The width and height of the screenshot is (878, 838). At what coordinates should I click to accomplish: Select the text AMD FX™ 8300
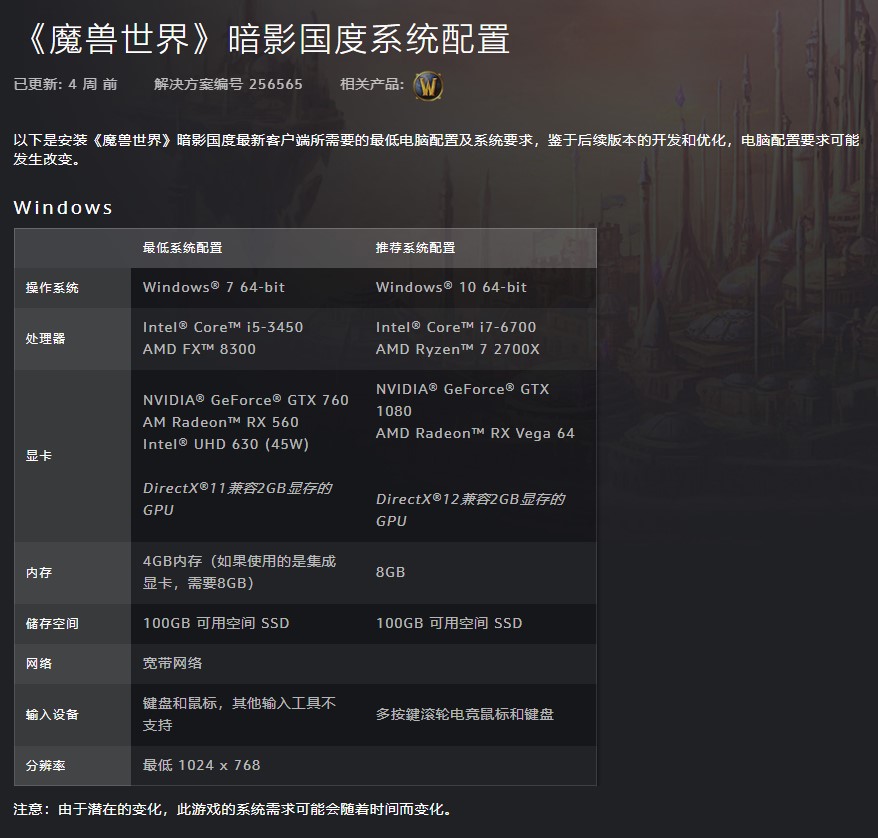(x=199, y=349)
